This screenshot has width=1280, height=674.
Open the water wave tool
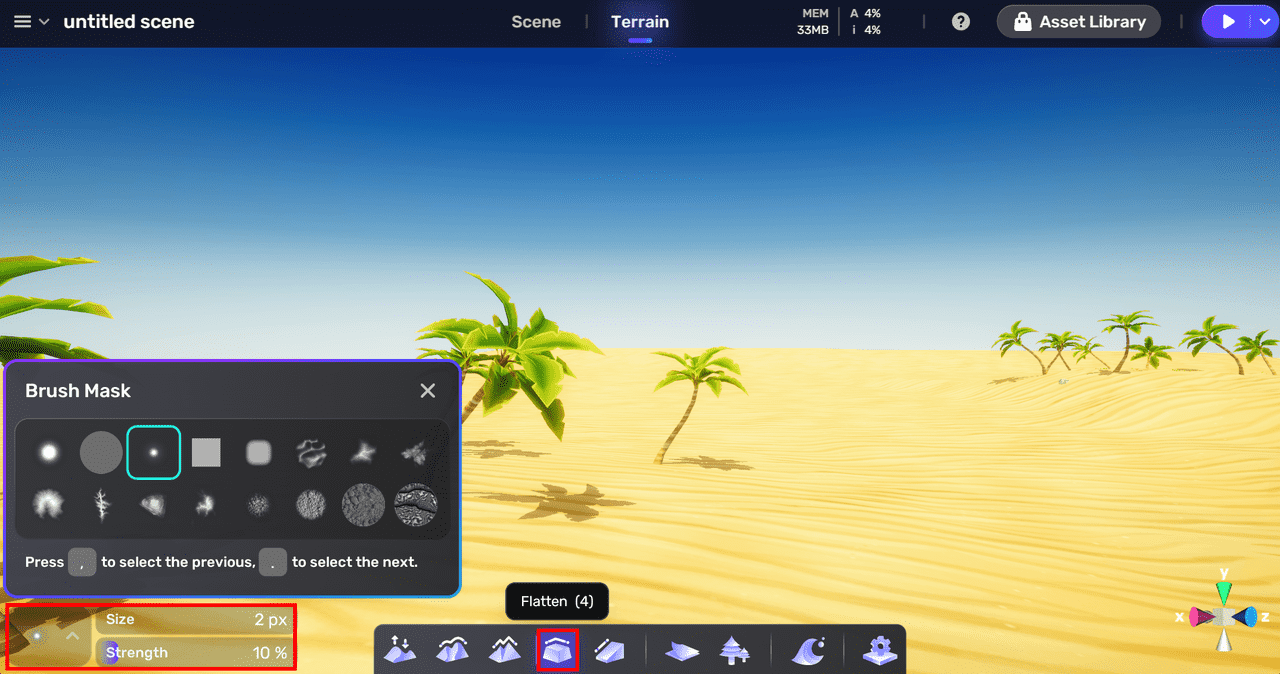tap(808, 650)
